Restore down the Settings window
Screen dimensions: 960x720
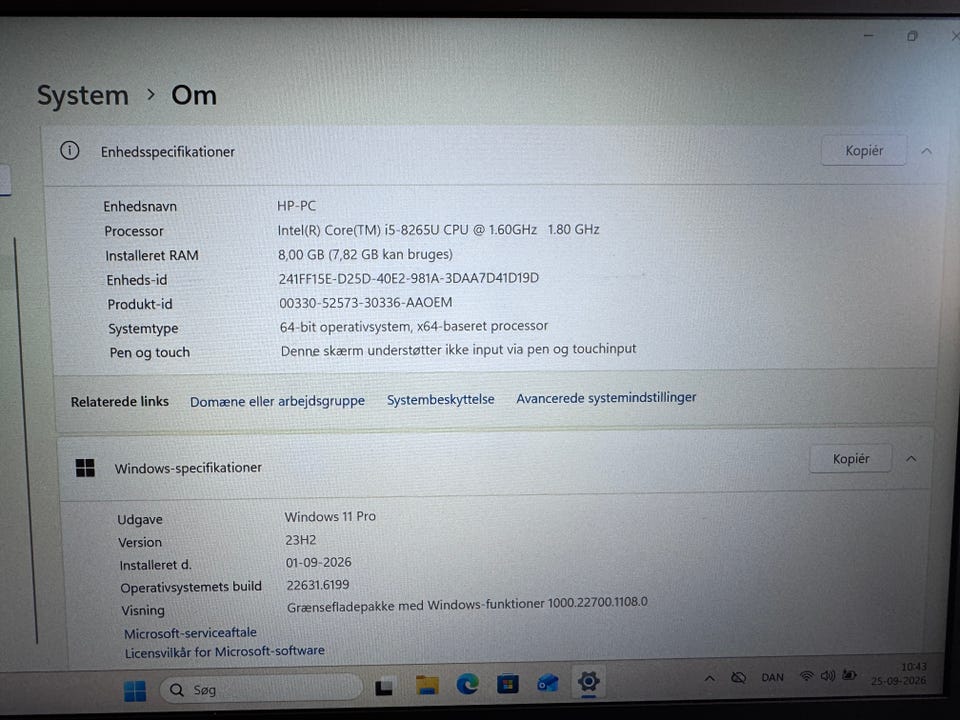pyautogui.click(x=912, y=36)
